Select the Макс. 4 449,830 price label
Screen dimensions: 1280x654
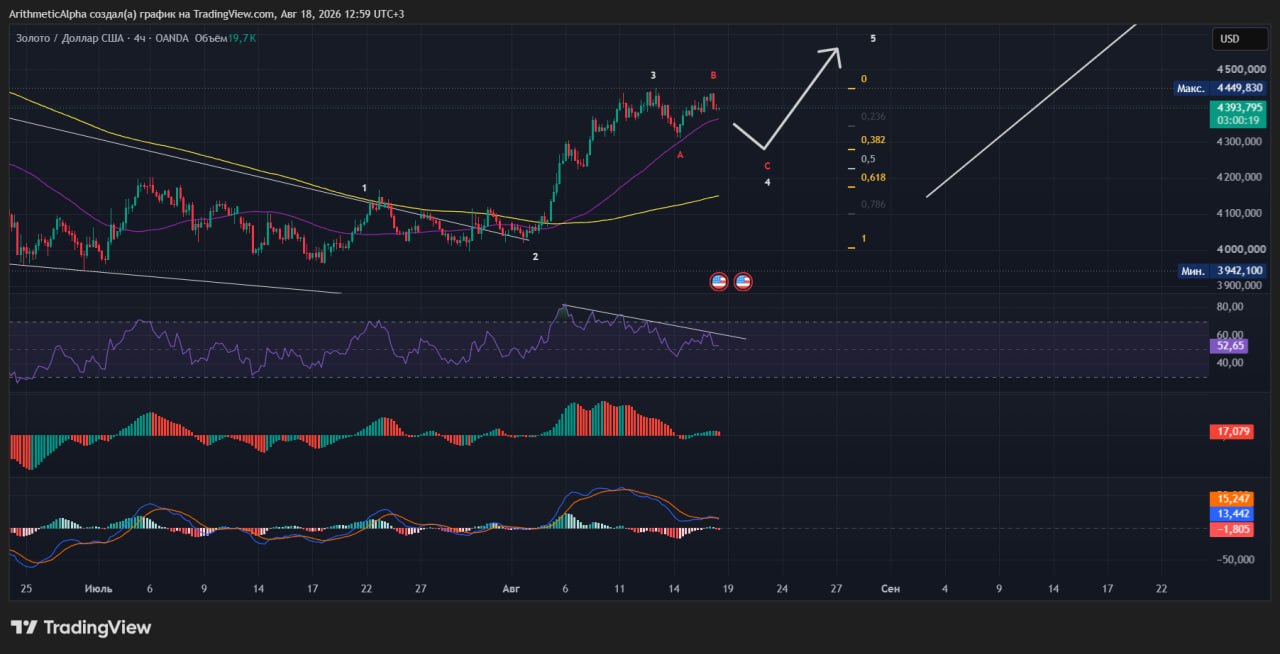pyautogui.click(x=1220, y=88)
